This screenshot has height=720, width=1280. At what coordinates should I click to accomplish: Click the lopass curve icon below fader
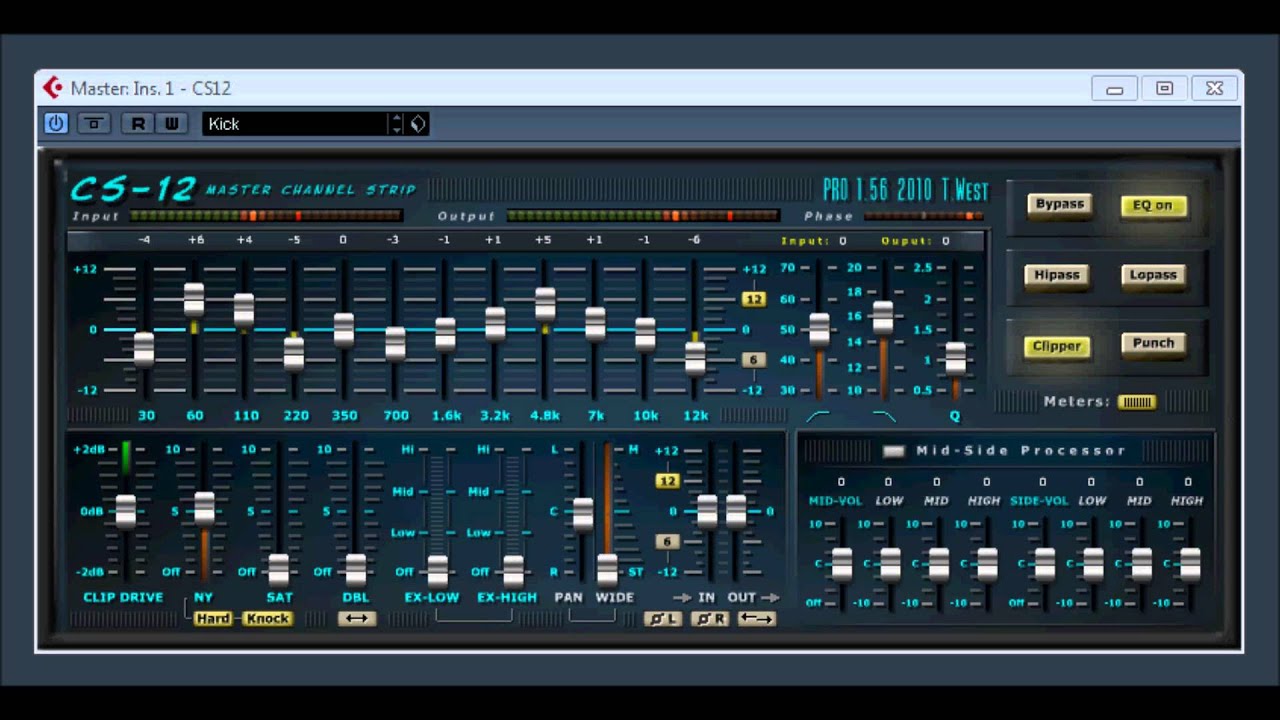click(884, 416)
